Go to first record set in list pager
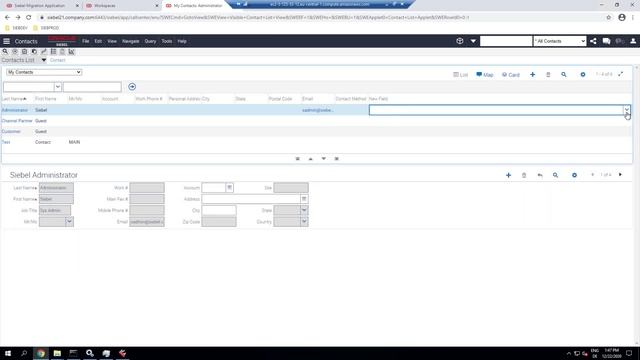Screen dimensions: 640x360 pyautogui.click(x=298, y=159)
